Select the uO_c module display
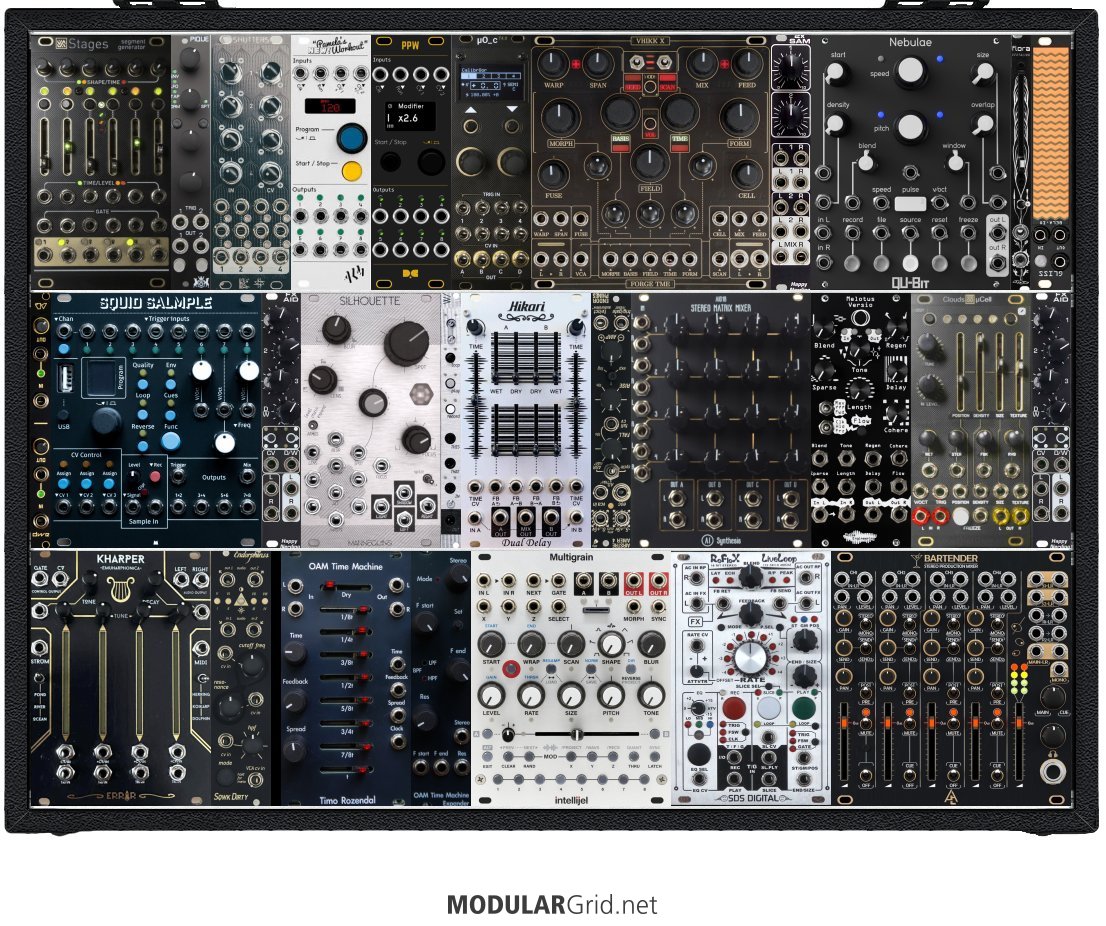This screenshot has height=926, width=1106. point(492,83)
